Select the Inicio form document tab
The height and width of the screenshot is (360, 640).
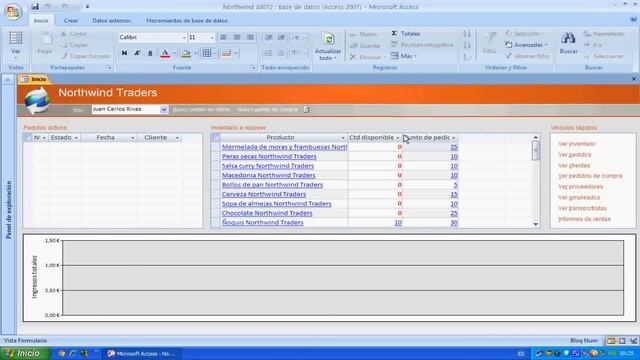point(34,79)
